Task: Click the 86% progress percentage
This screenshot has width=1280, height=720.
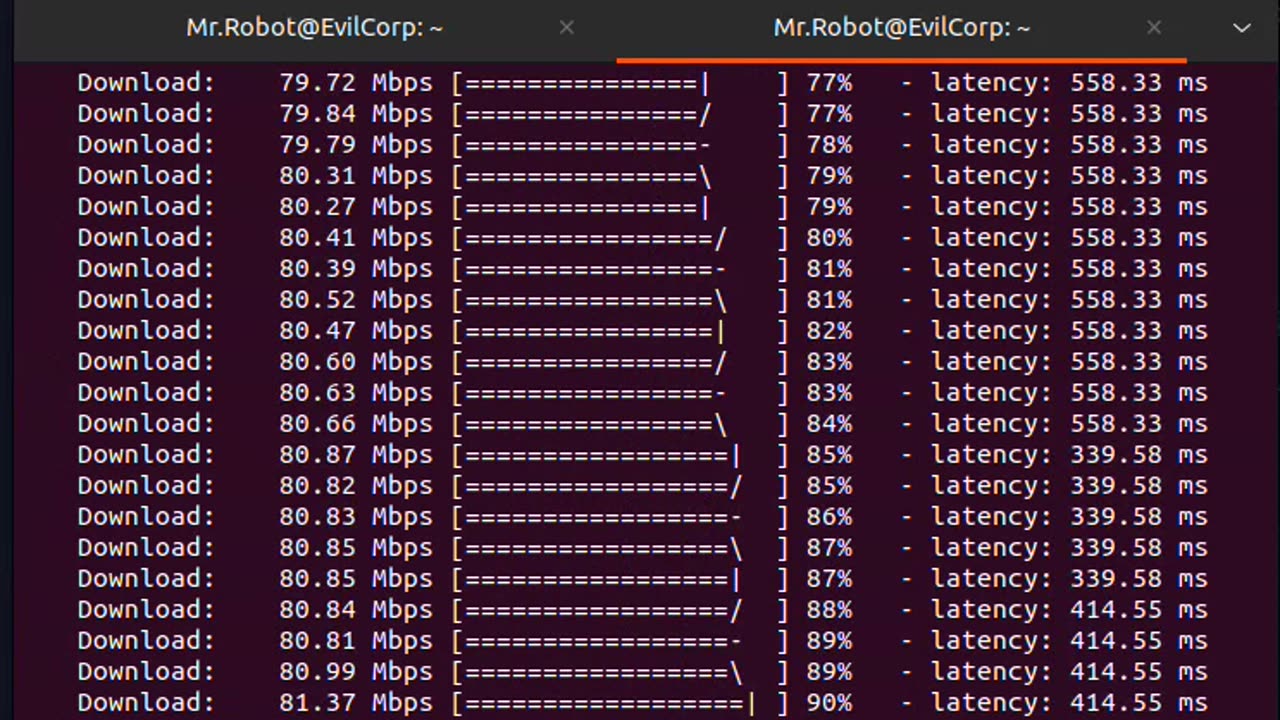Action: tap(829, 517)
